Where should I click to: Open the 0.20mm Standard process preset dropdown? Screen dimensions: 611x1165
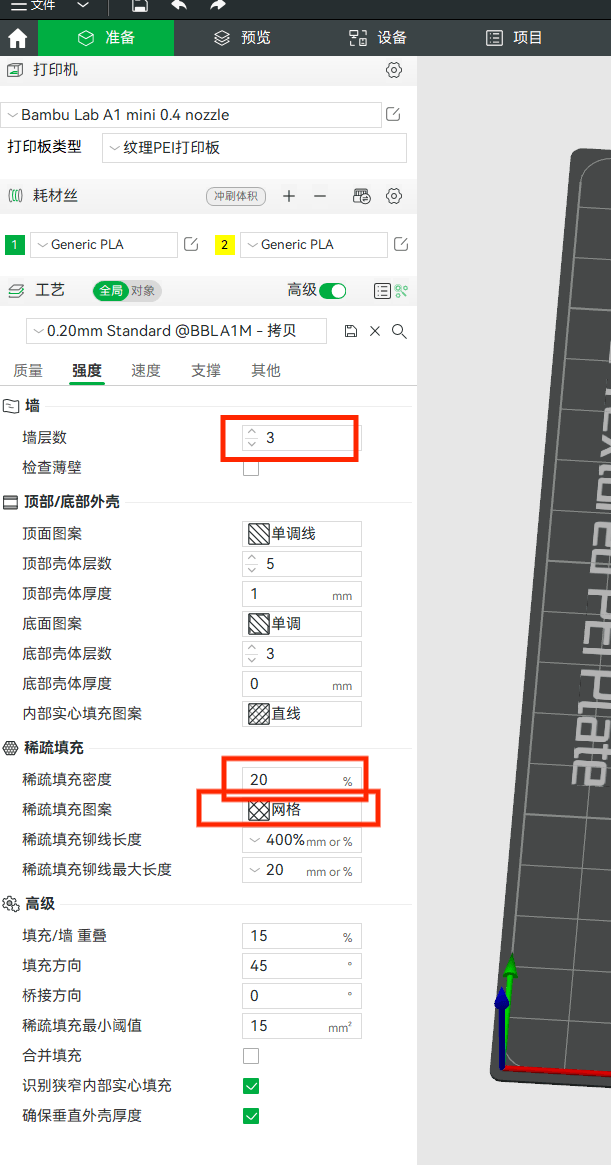point(176,331)
